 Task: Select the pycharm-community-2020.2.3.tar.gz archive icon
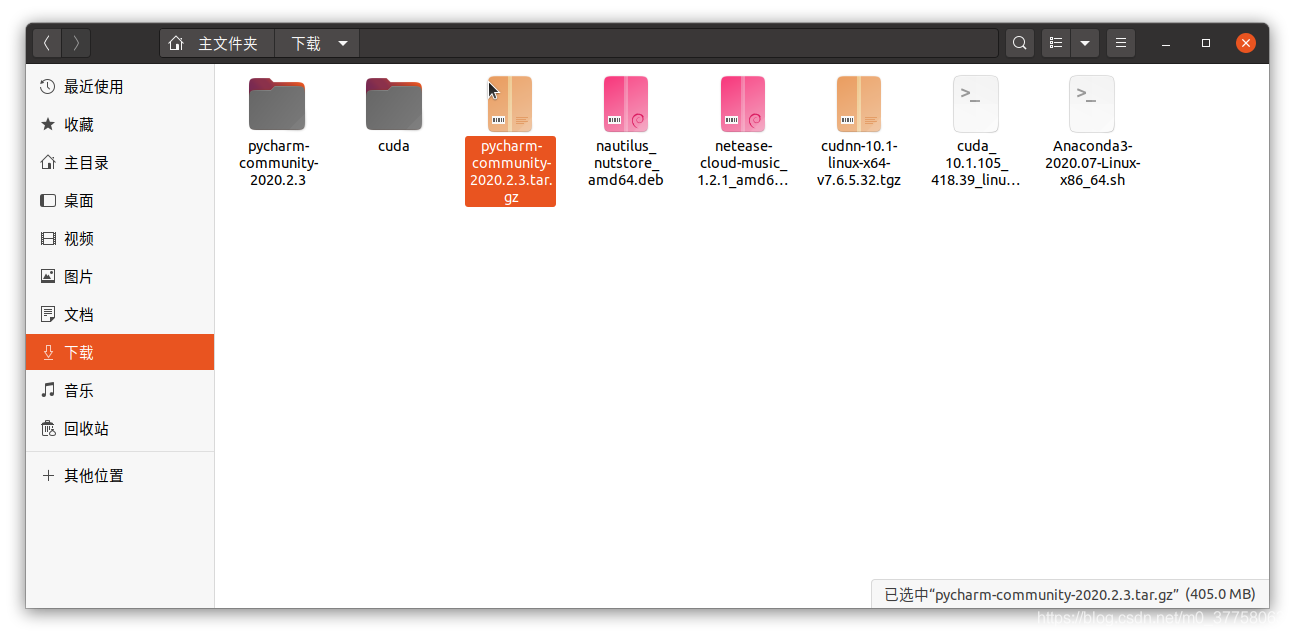(510, 104)
